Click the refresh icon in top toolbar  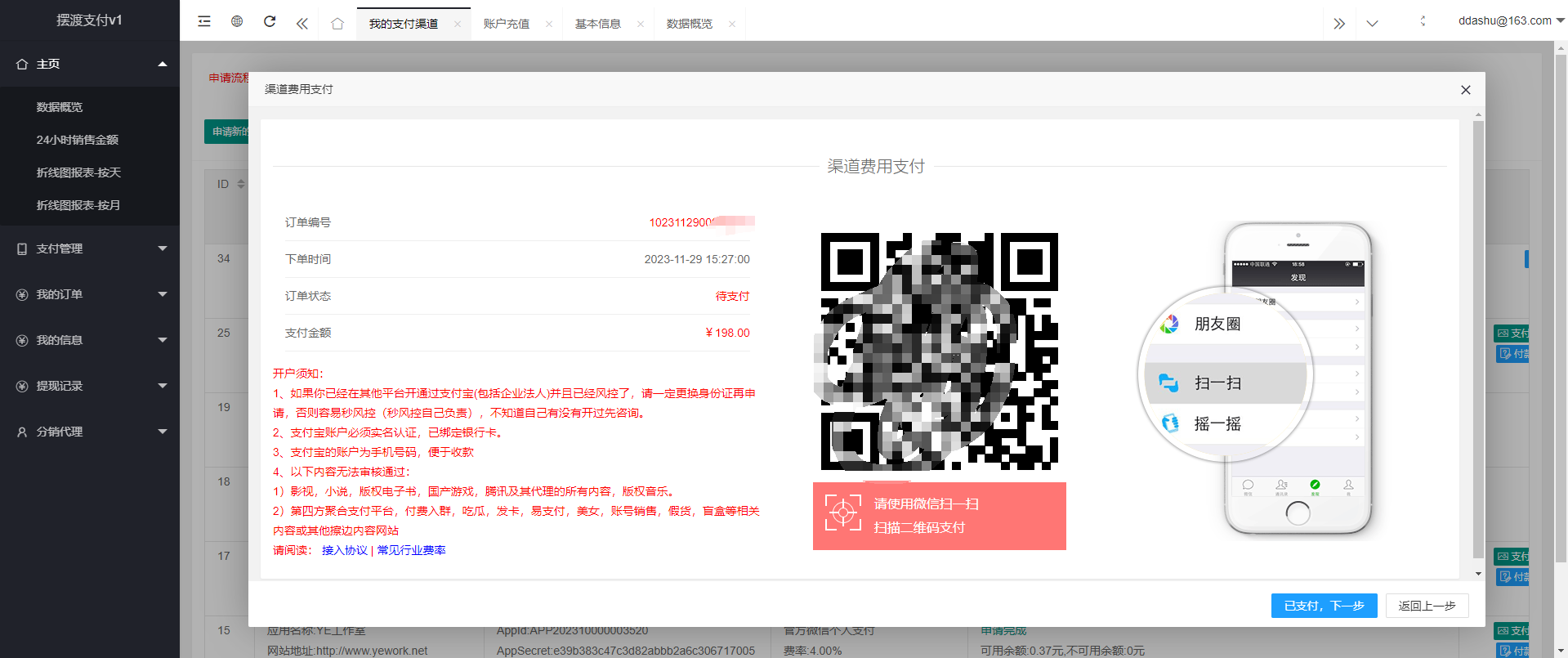pyautogui.click(x=270, y=22)
